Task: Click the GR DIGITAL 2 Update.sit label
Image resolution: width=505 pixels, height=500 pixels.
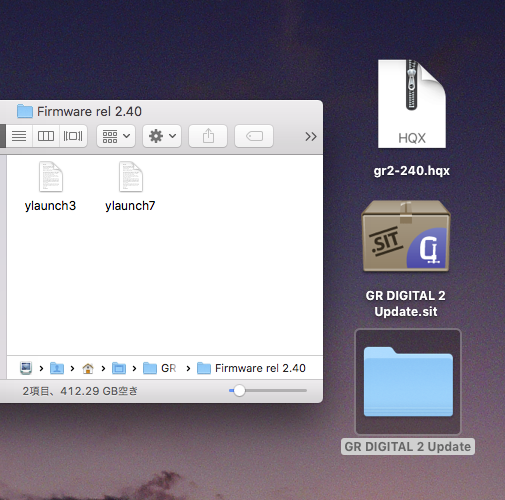Action: [x=406, y=303]
